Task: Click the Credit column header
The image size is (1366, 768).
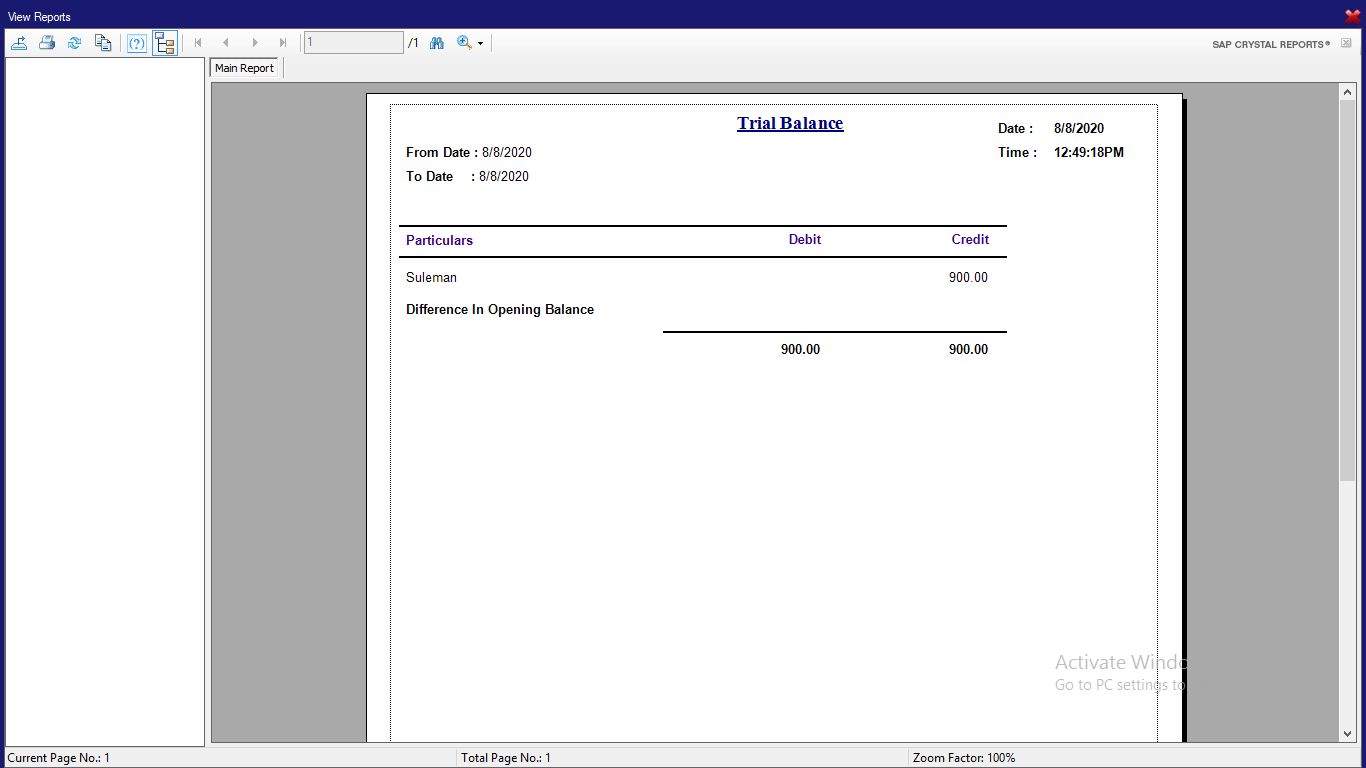Action: pyautogui.click(x=970, y=240)
